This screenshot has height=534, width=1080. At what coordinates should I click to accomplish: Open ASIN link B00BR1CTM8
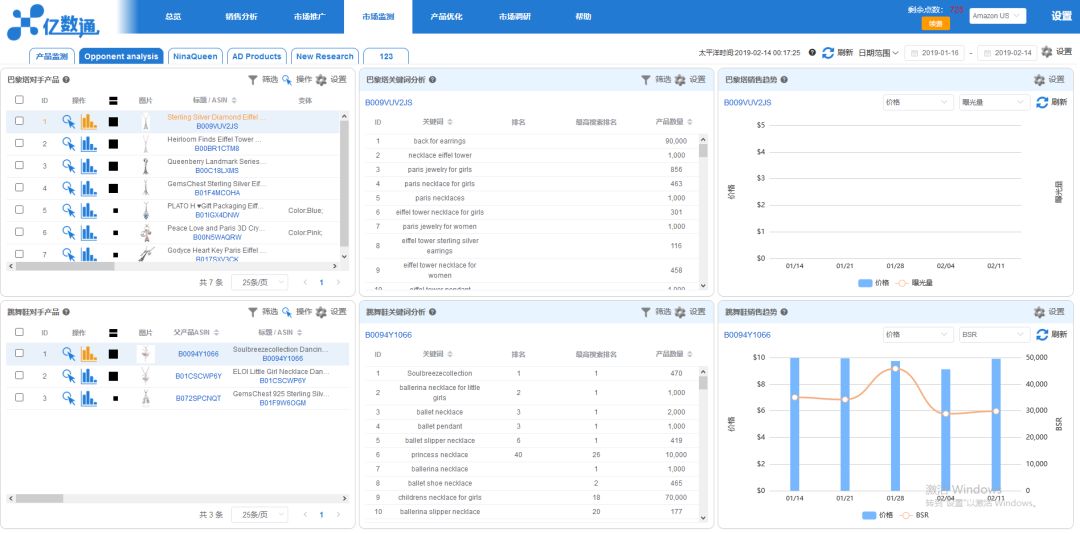(x=217, y=148)
